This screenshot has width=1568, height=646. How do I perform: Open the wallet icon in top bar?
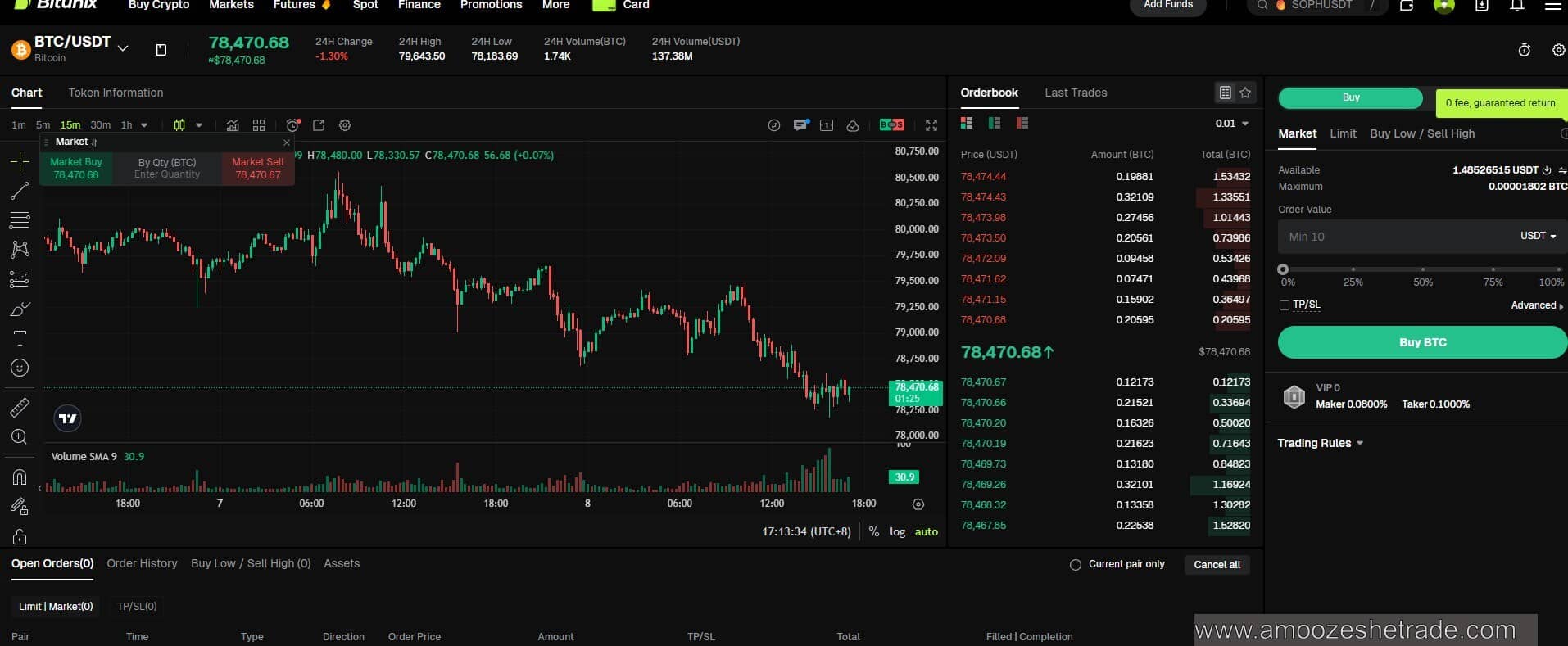point(1407,6)
